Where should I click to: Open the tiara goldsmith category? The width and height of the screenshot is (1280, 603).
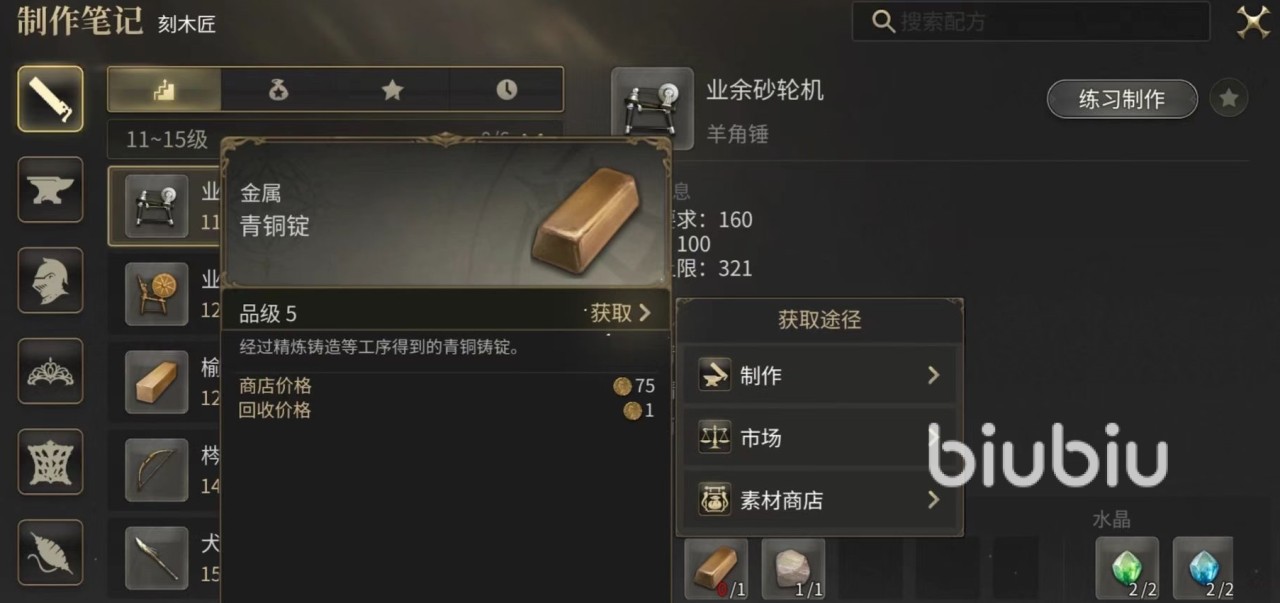(50, 371)
